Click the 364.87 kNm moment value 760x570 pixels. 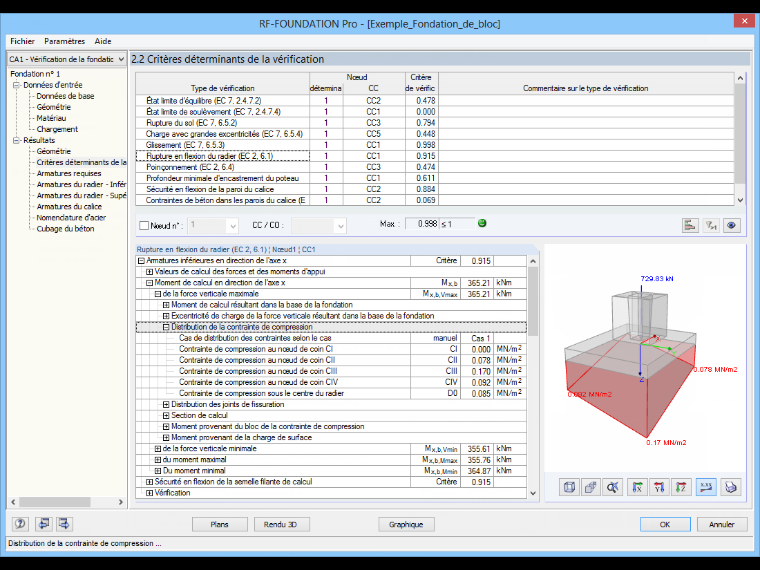pyautogui.click(x=477, y=471)
